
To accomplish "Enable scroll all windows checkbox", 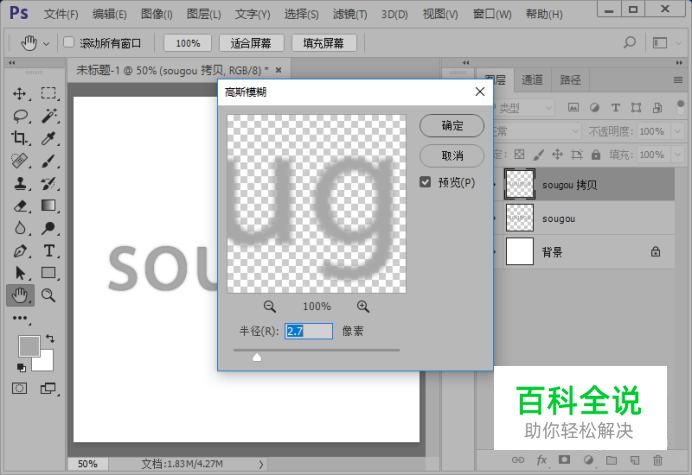I will (68, 42).
